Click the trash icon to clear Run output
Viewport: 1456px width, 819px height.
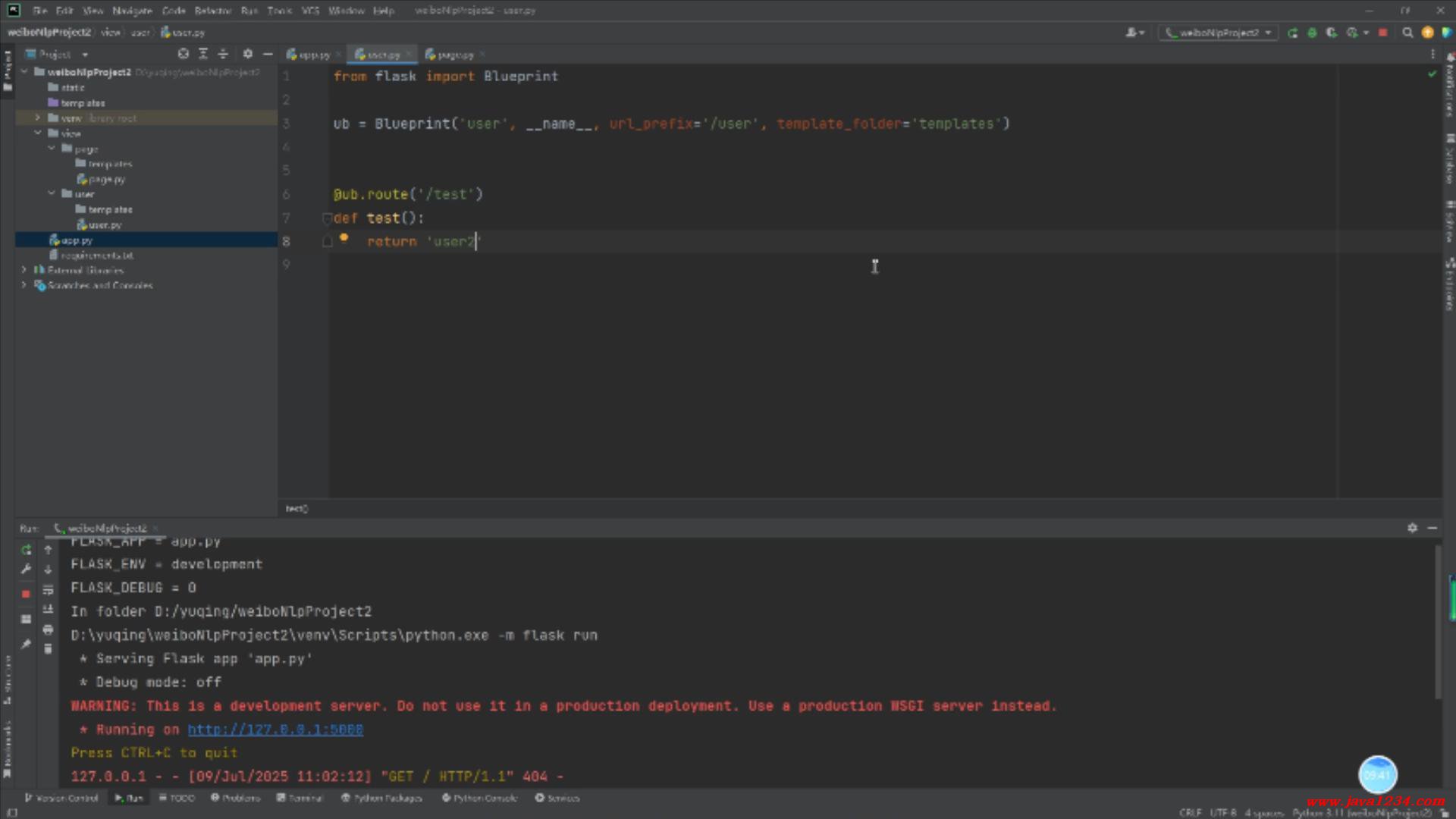coord(48,649)
